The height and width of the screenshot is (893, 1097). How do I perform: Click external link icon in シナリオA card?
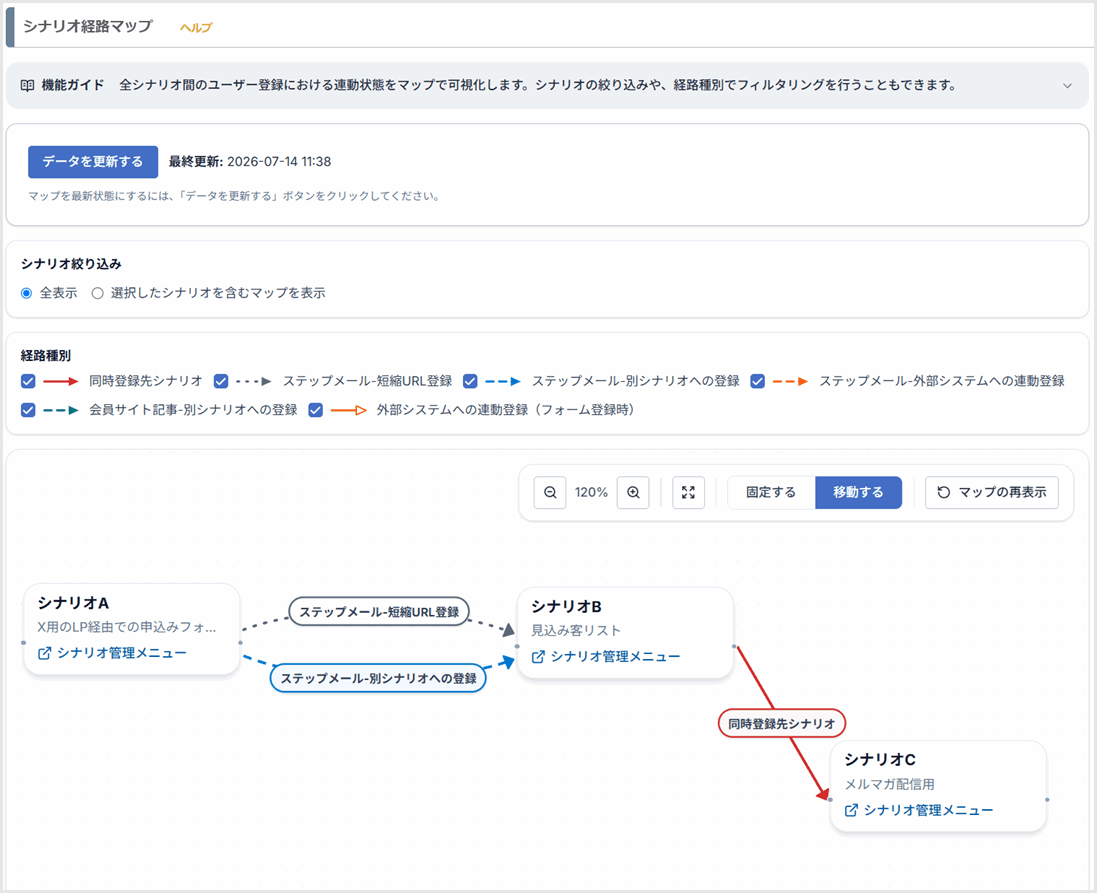[44, 653]
